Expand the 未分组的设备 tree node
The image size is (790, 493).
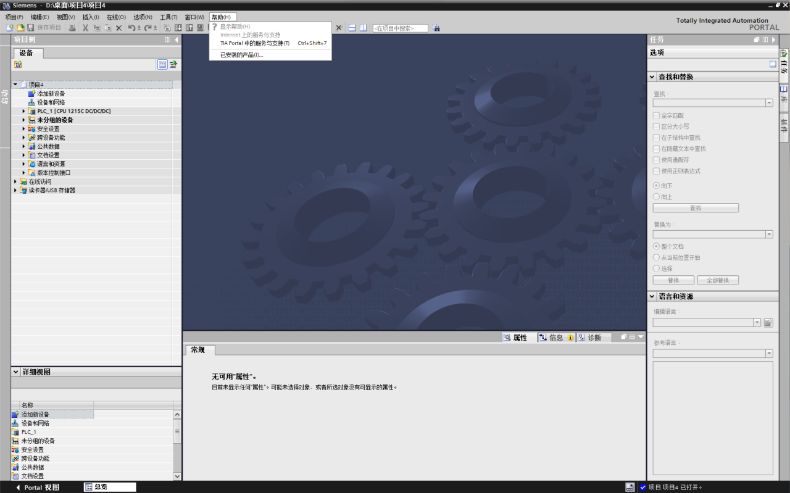pos(23,120)
